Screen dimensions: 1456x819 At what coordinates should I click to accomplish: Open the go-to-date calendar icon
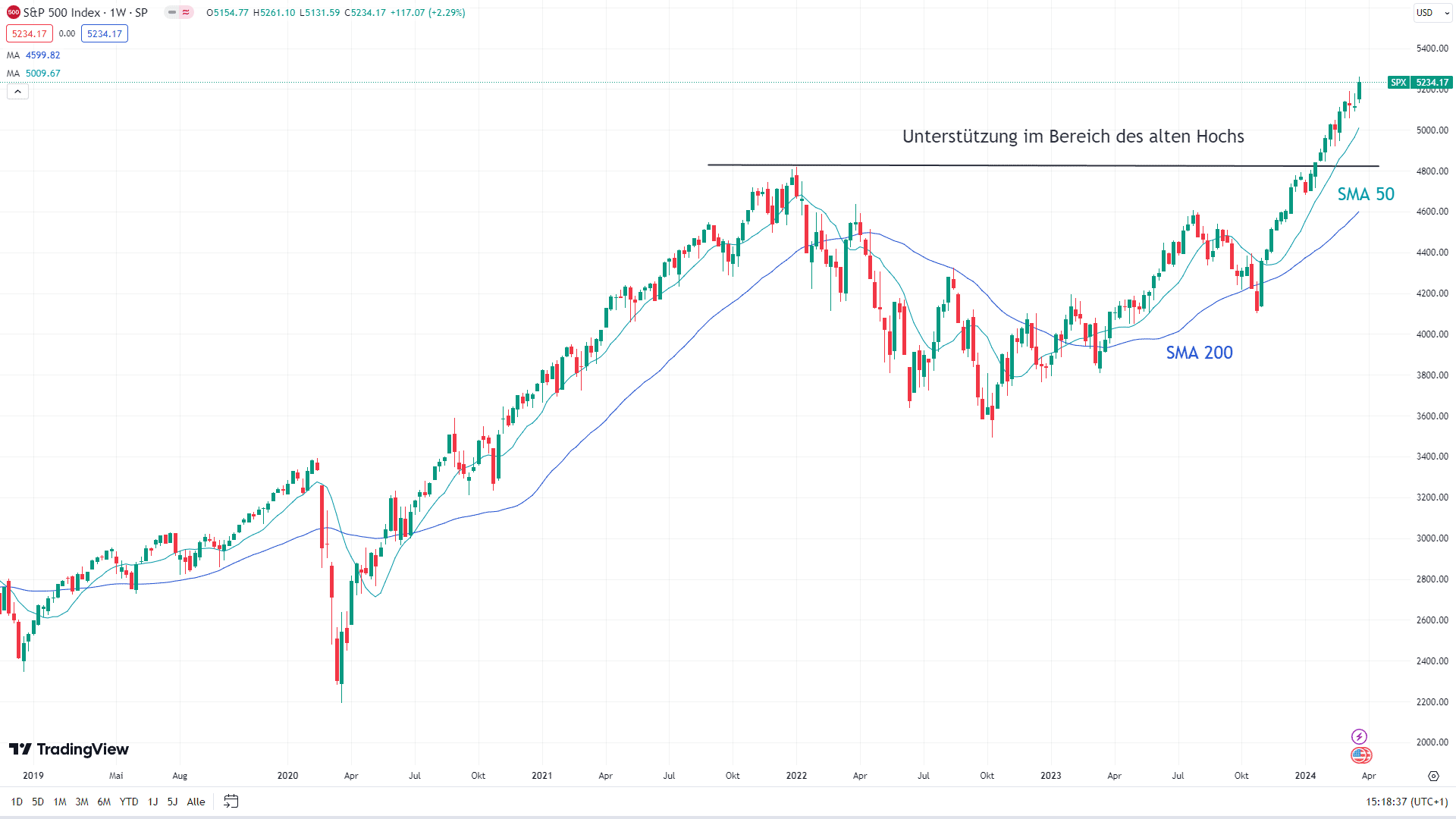231,802
